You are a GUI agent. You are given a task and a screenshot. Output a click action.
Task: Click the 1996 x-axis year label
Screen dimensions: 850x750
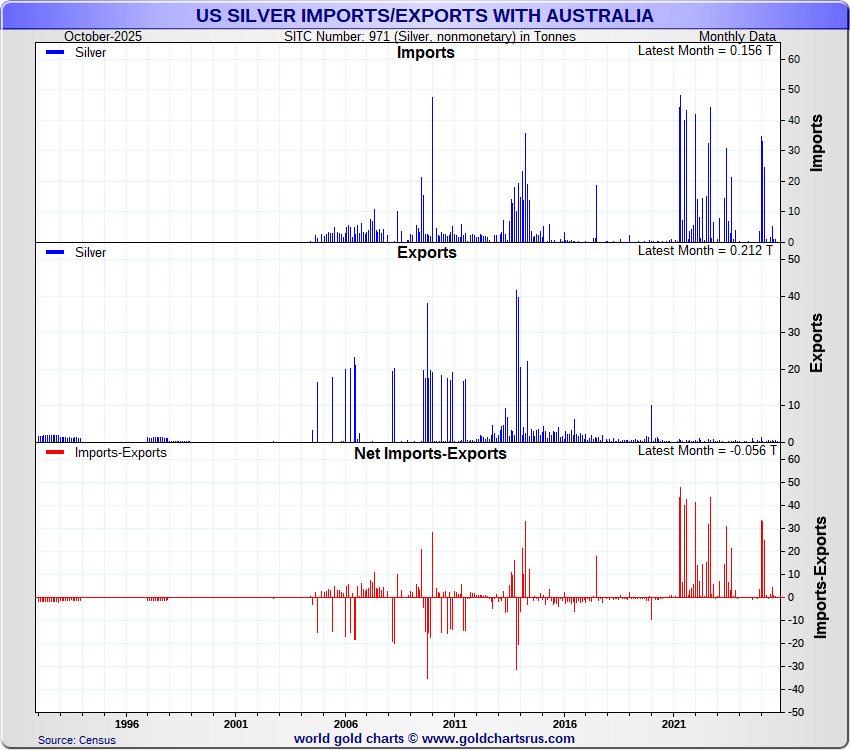(x=126, y=724)
